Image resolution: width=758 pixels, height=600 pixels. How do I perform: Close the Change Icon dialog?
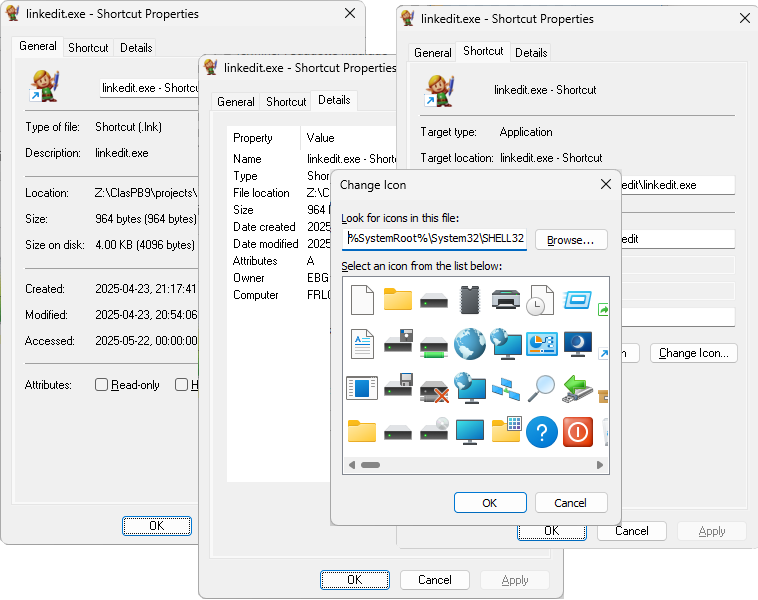(605, 184)
